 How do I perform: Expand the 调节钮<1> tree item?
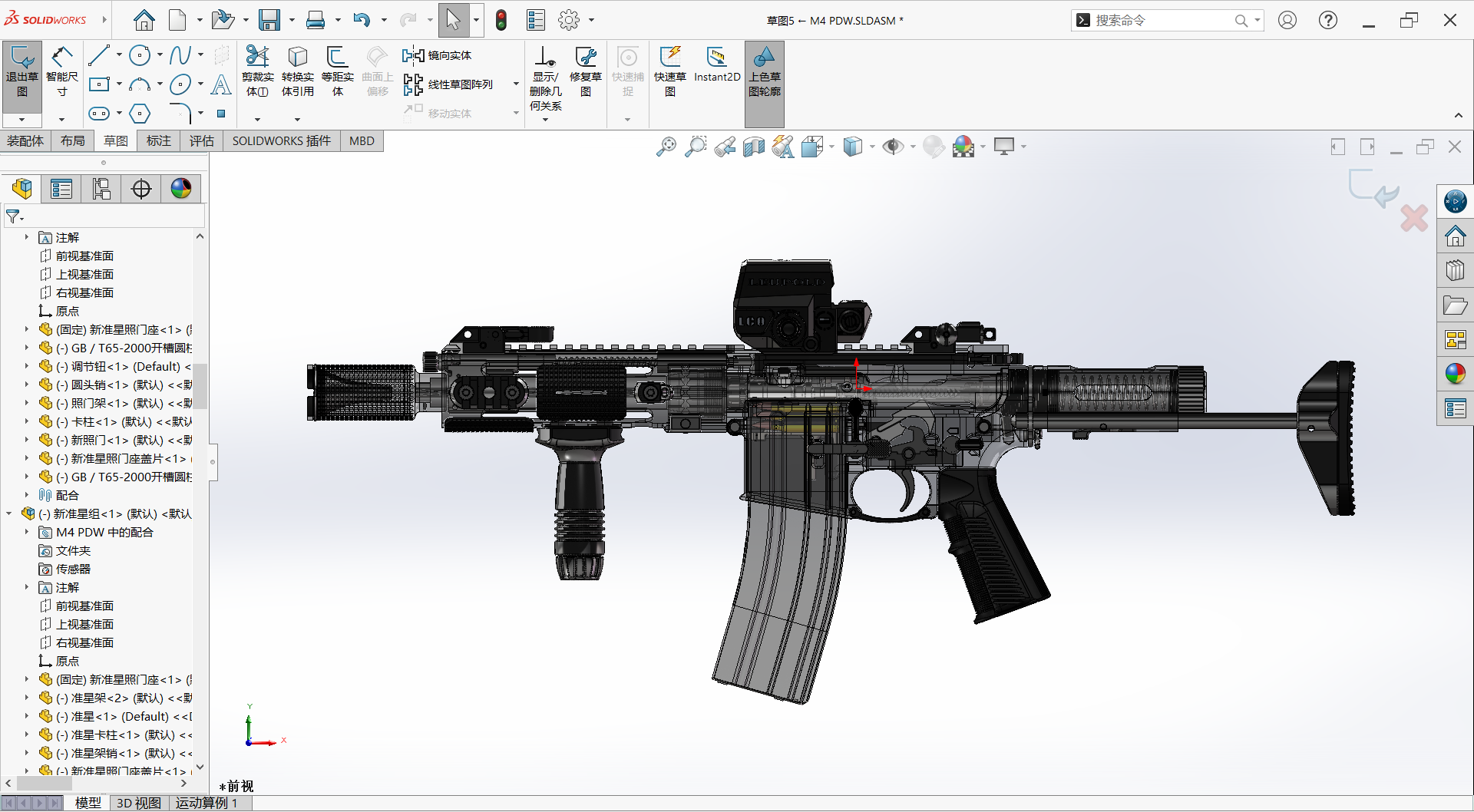point(26,366)
